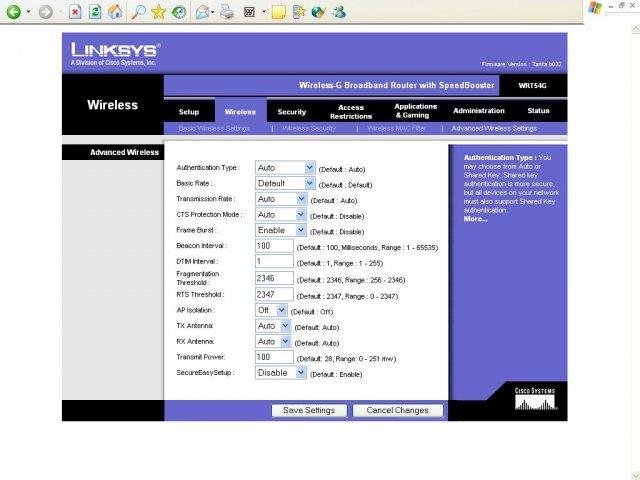Go to Basic Wireless Settings subtab
The image size is (640, 480).
tap(214, 128)
